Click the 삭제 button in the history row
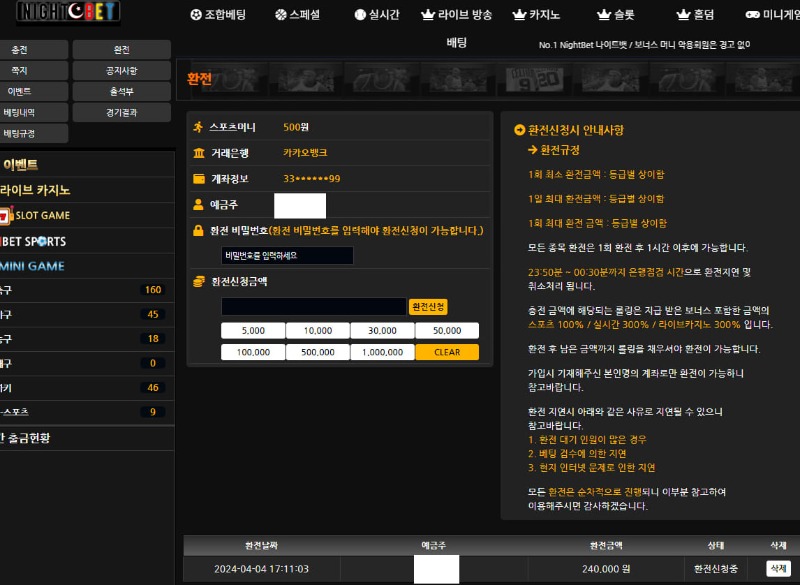 pos(778,568)
